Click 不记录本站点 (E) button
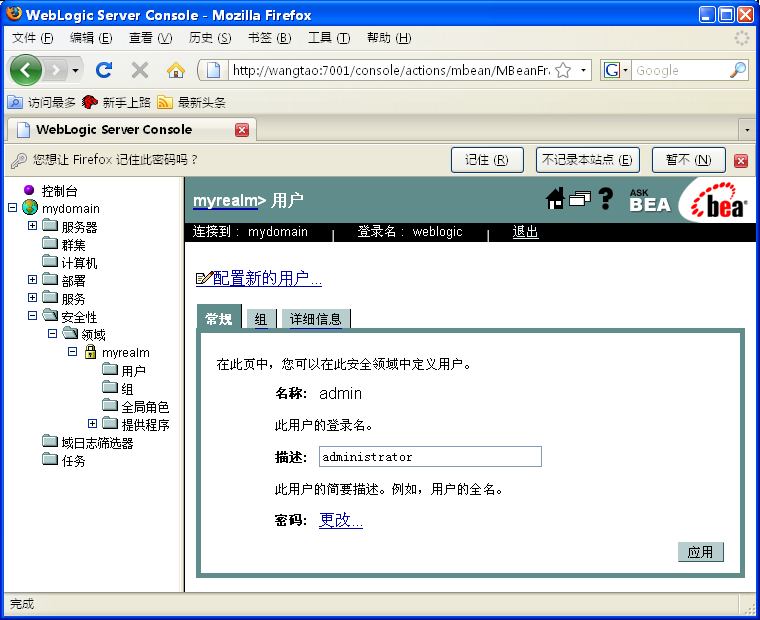760x620 pixels. click(587, 160)
